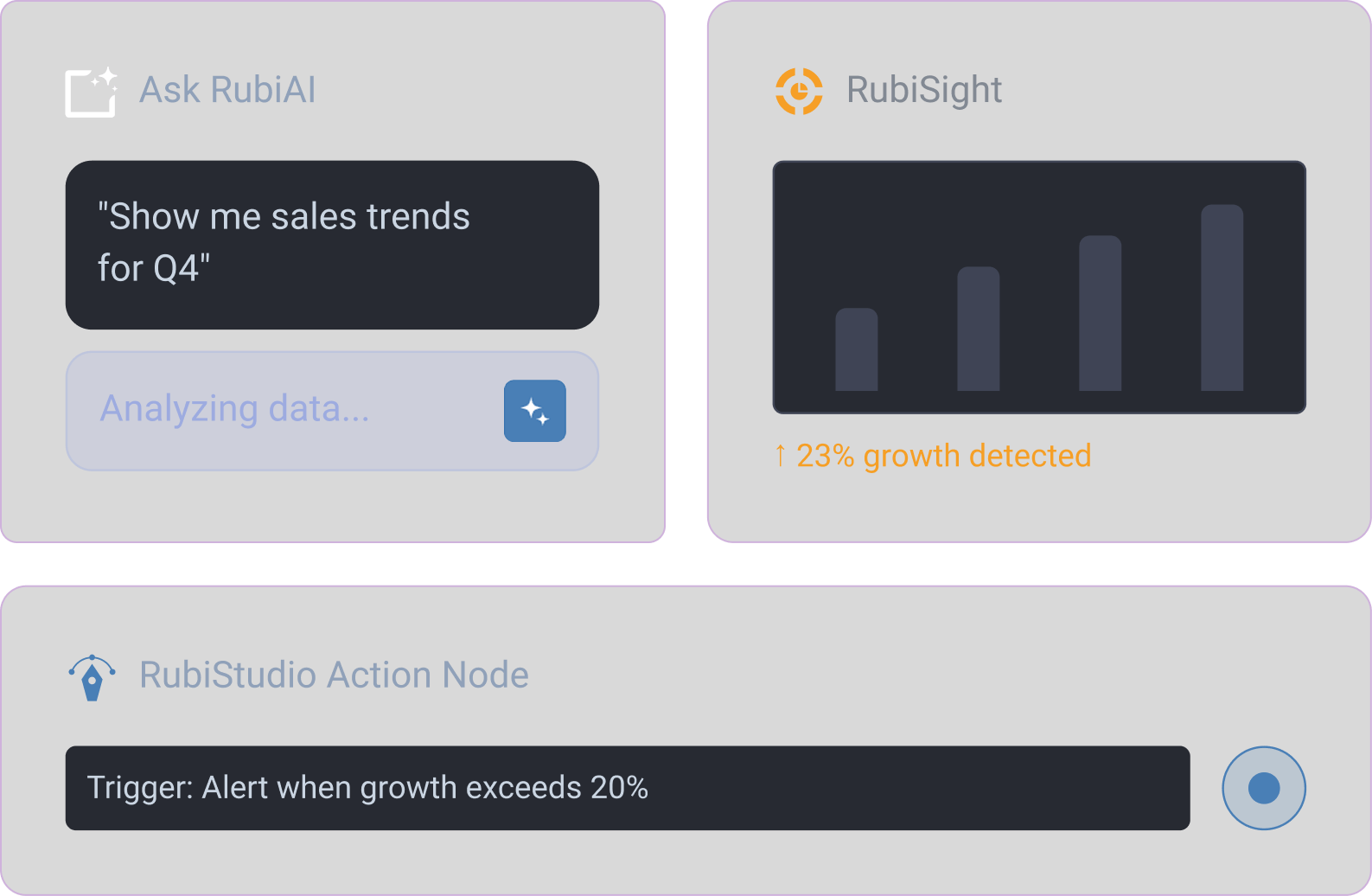The height and width of the screenshot is (896, 1372).
Task: Select the "Analyzing data..." status text
Action: point(234,409)
